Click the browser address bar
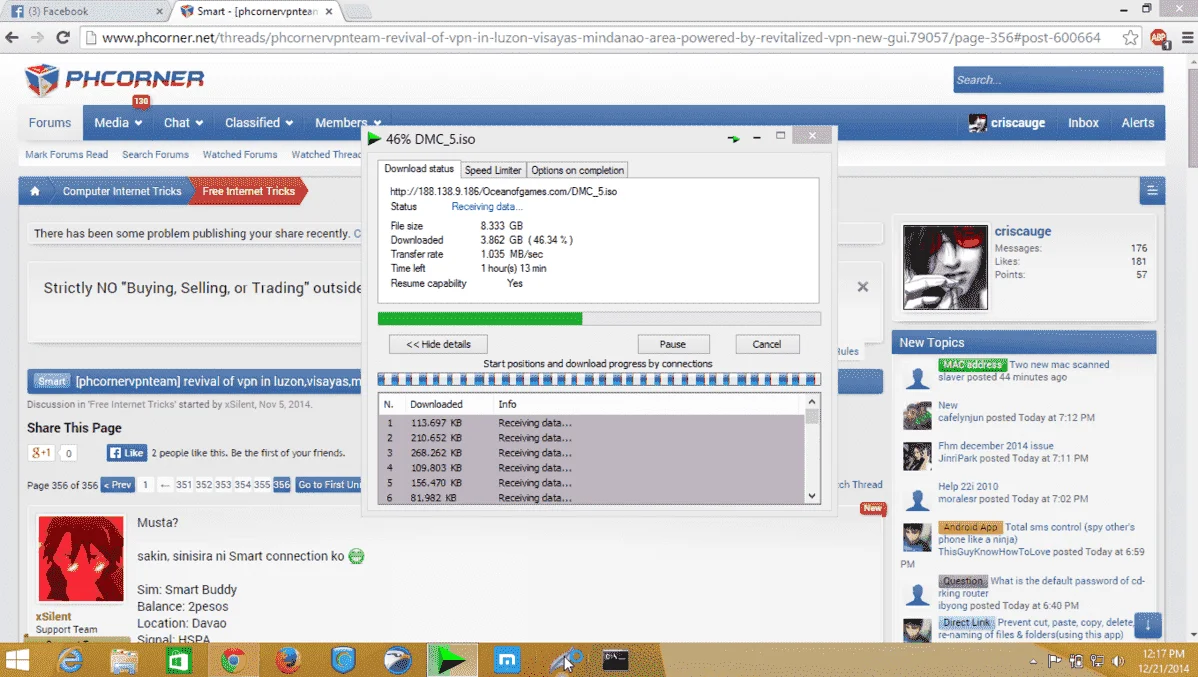The height and width of the screenshot is (677, 1198). pos(601,37)
